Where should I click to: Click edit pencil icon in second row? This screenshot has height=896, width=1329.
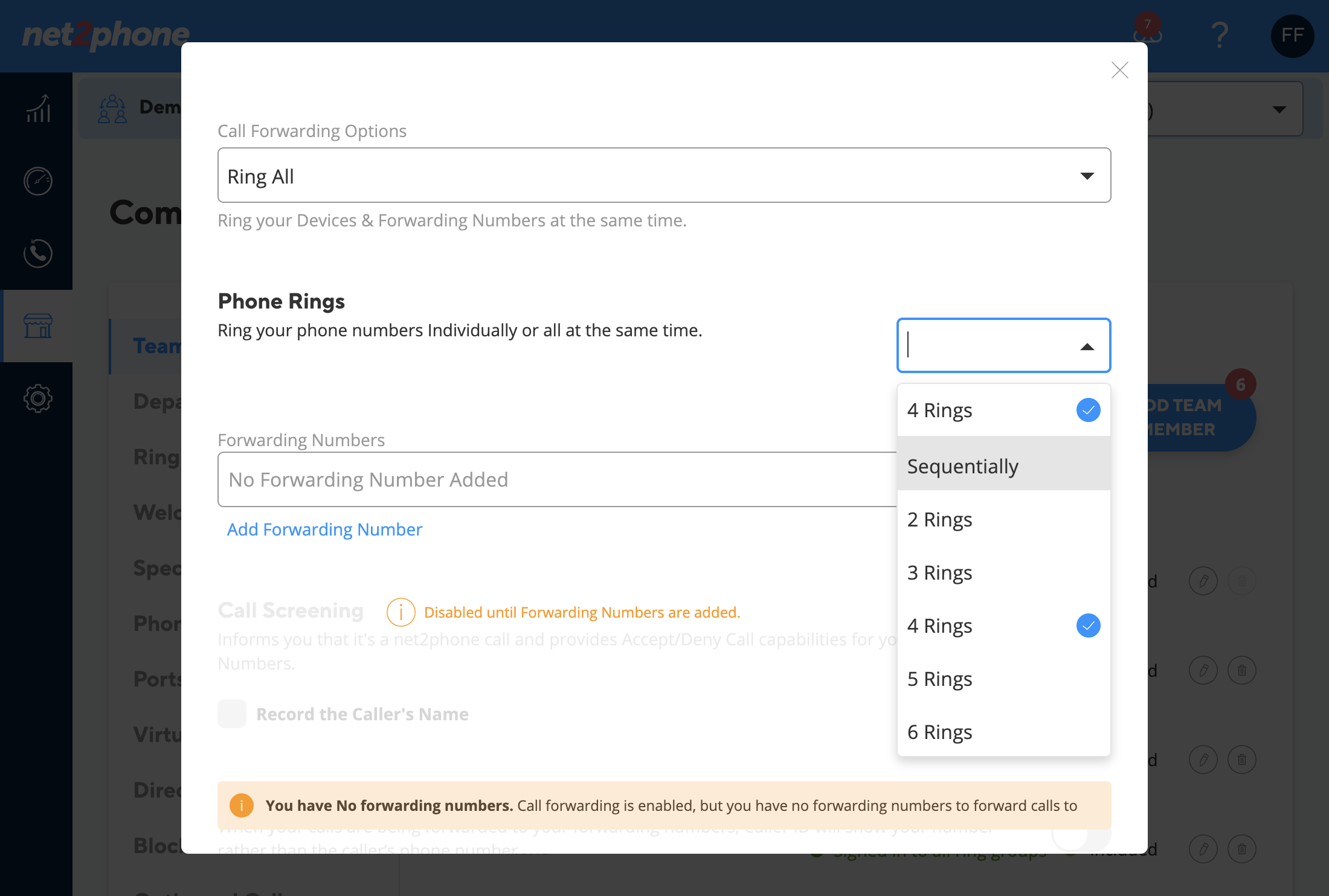1203,670
